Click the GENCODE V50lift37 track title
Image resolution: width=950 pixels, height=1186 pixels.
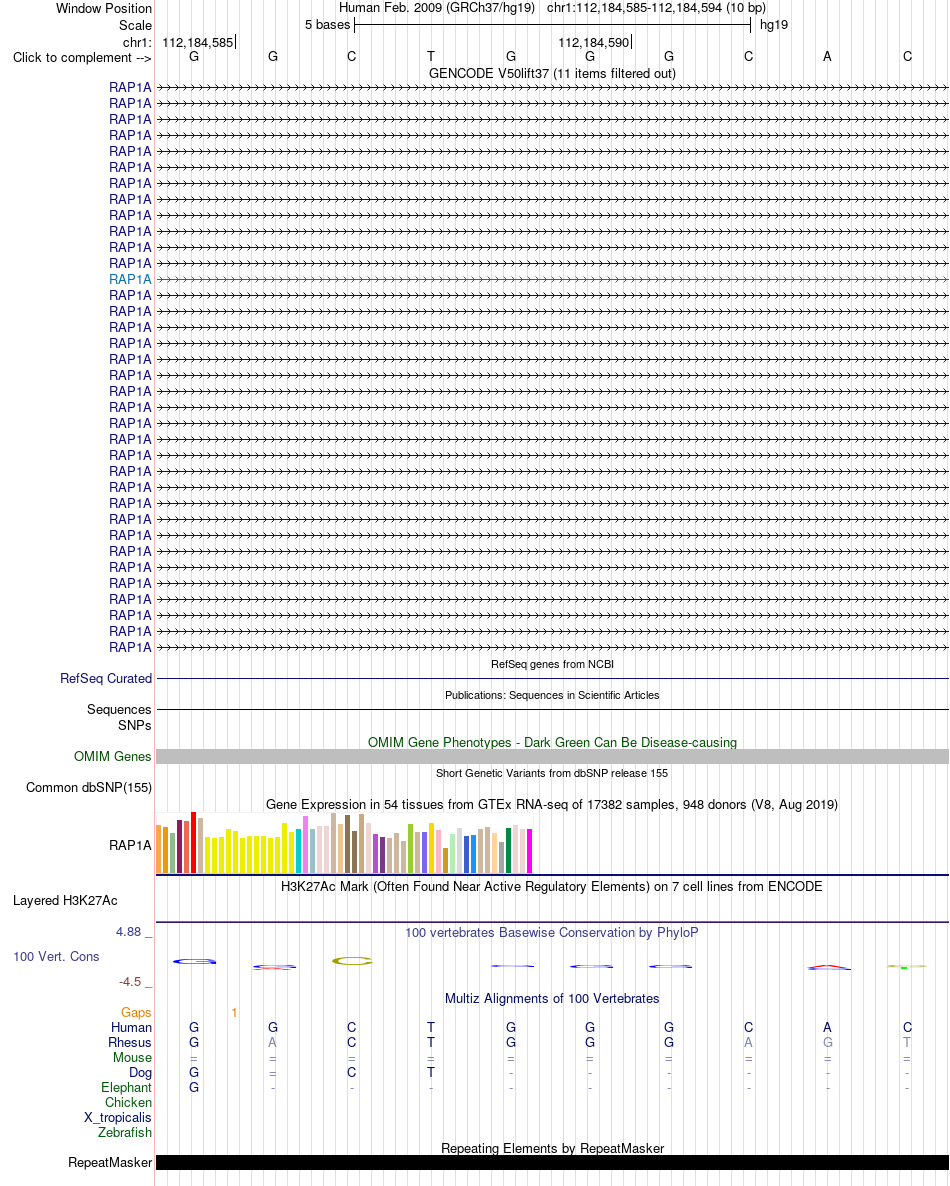click(552, 73)
